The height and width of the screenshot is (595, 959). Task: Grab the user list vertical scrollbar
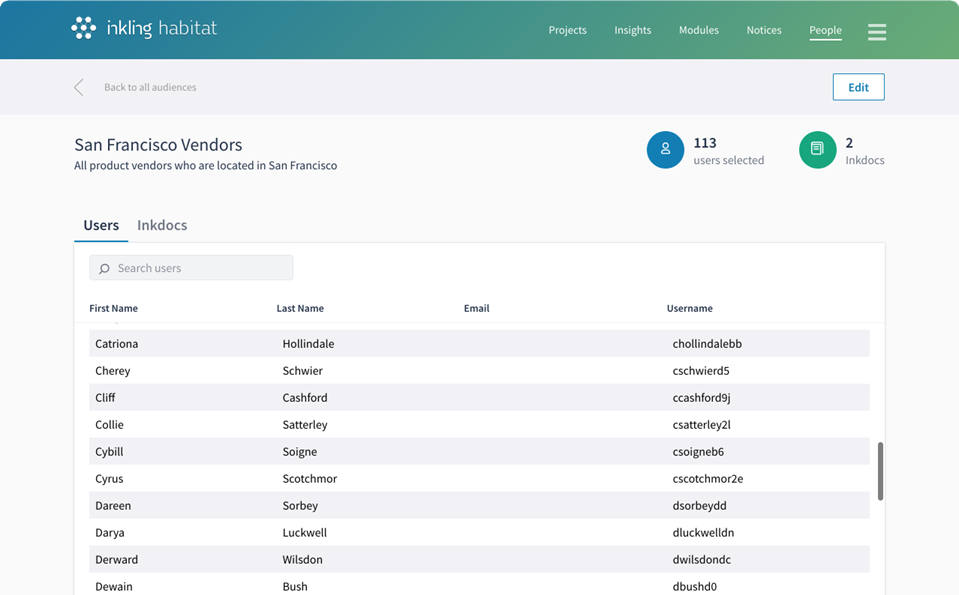click(x=880, y=471)
